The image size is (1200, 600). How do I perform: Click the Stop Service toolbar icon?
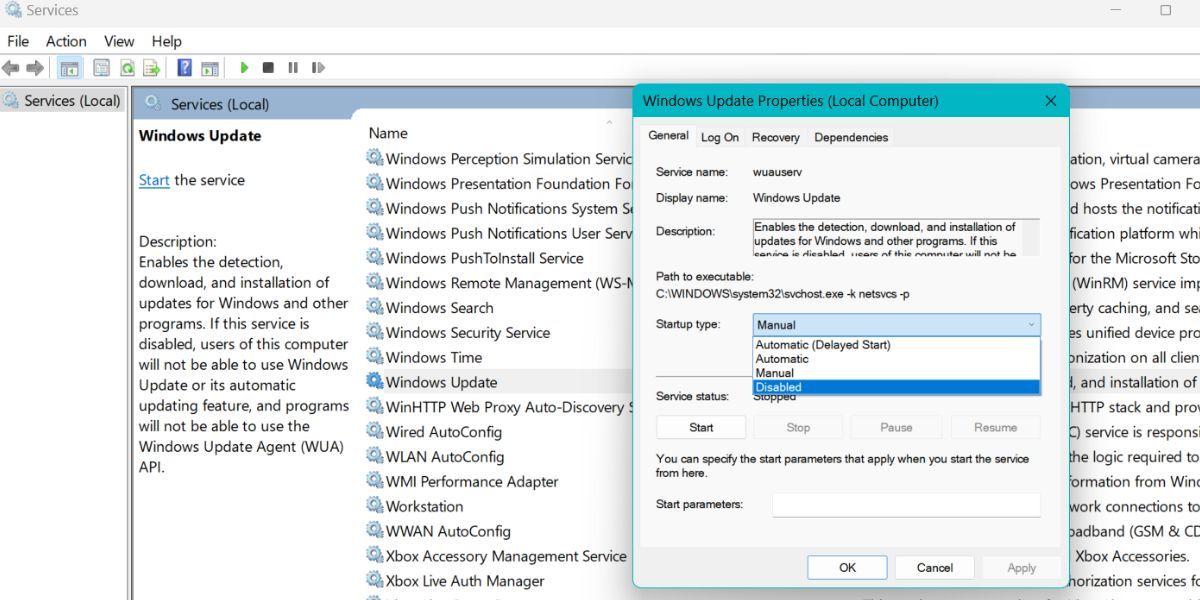(267, 67)
